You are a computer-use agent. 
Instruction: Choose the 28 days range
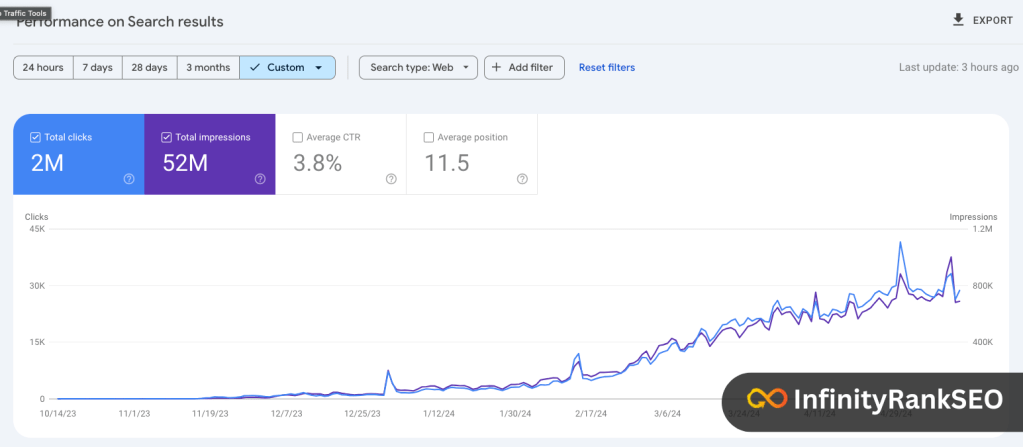point(149,68)
